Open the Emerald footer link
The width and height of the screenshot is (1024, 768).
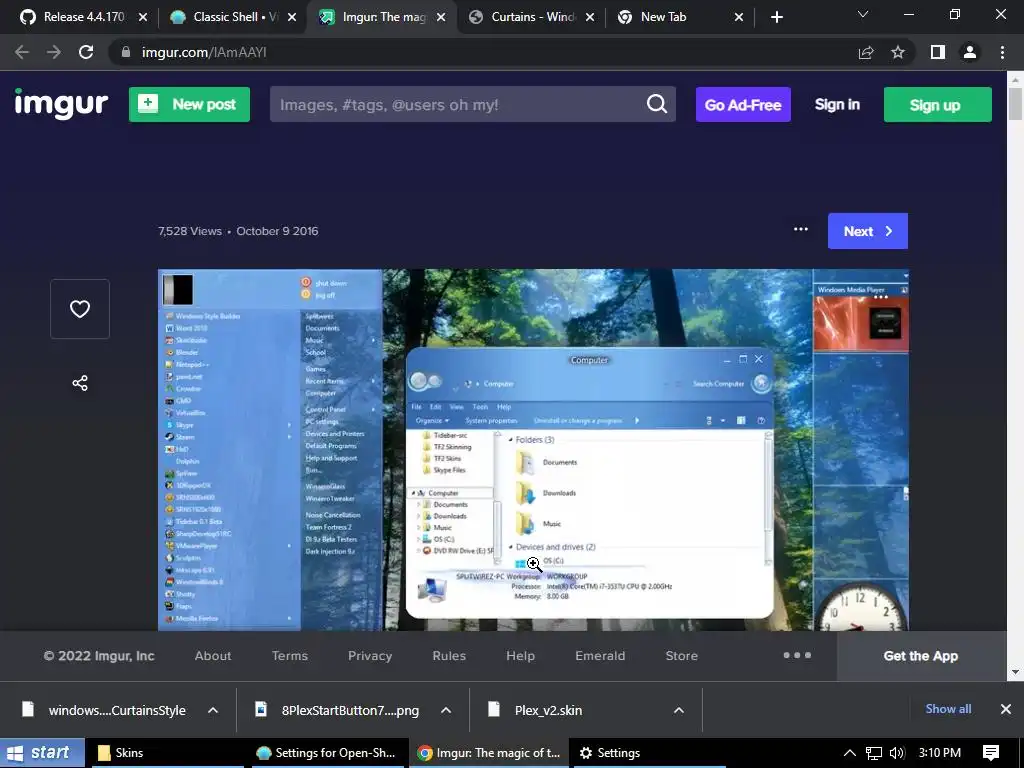click(600, 656)
